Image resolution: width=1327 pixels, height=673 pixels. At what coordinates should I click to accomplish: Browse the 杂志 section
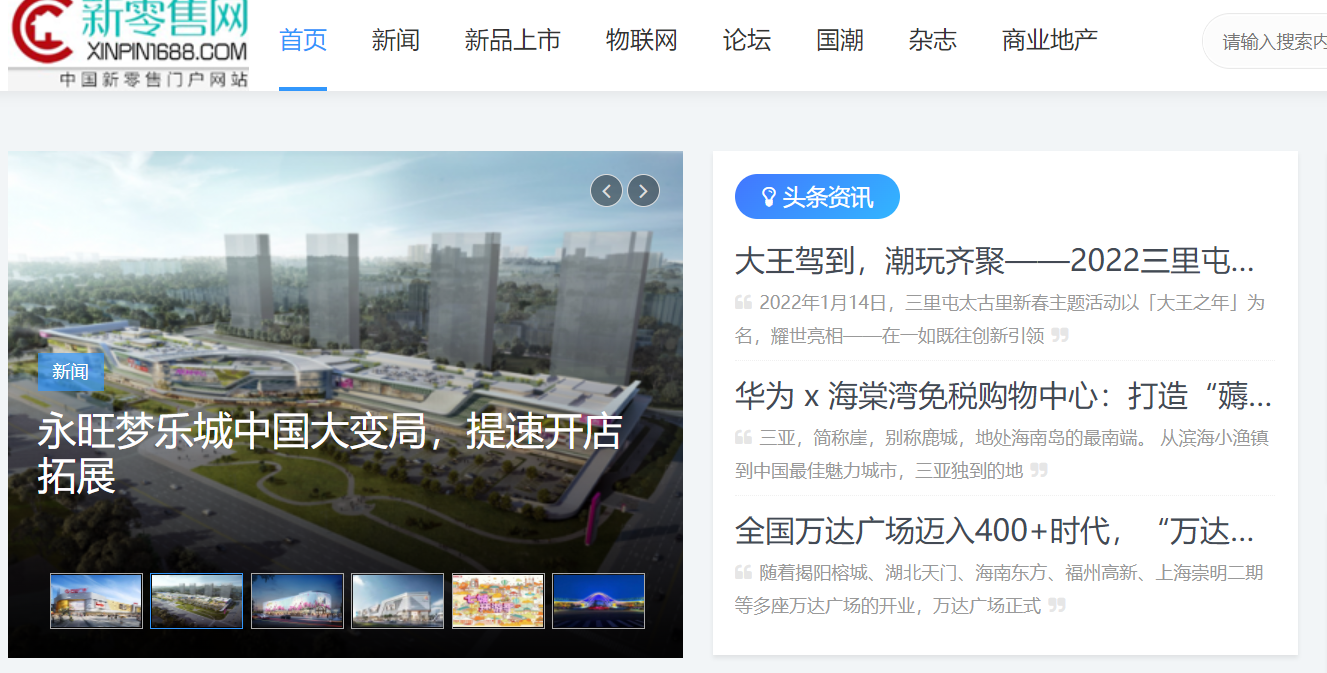tap(932, 40)
